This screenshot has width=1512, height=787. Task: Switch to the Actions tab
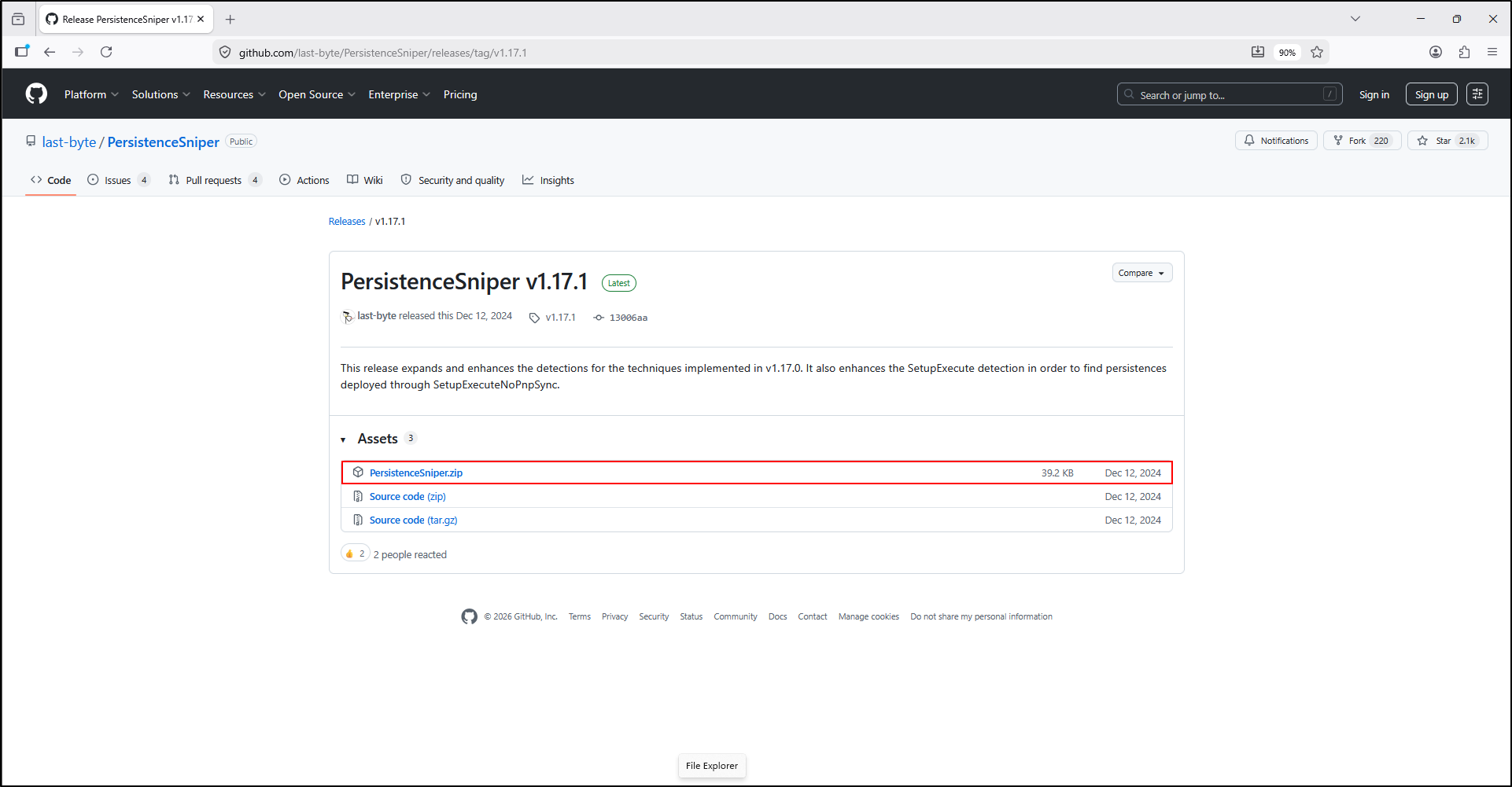click(304, 180)
